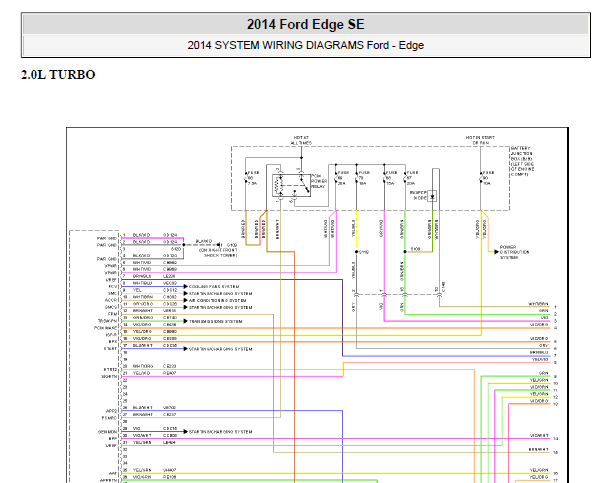Viewport: 600px width, 483px height.
Task: Click the "PCM POWER RELAY" label
Action: point(319,181)
